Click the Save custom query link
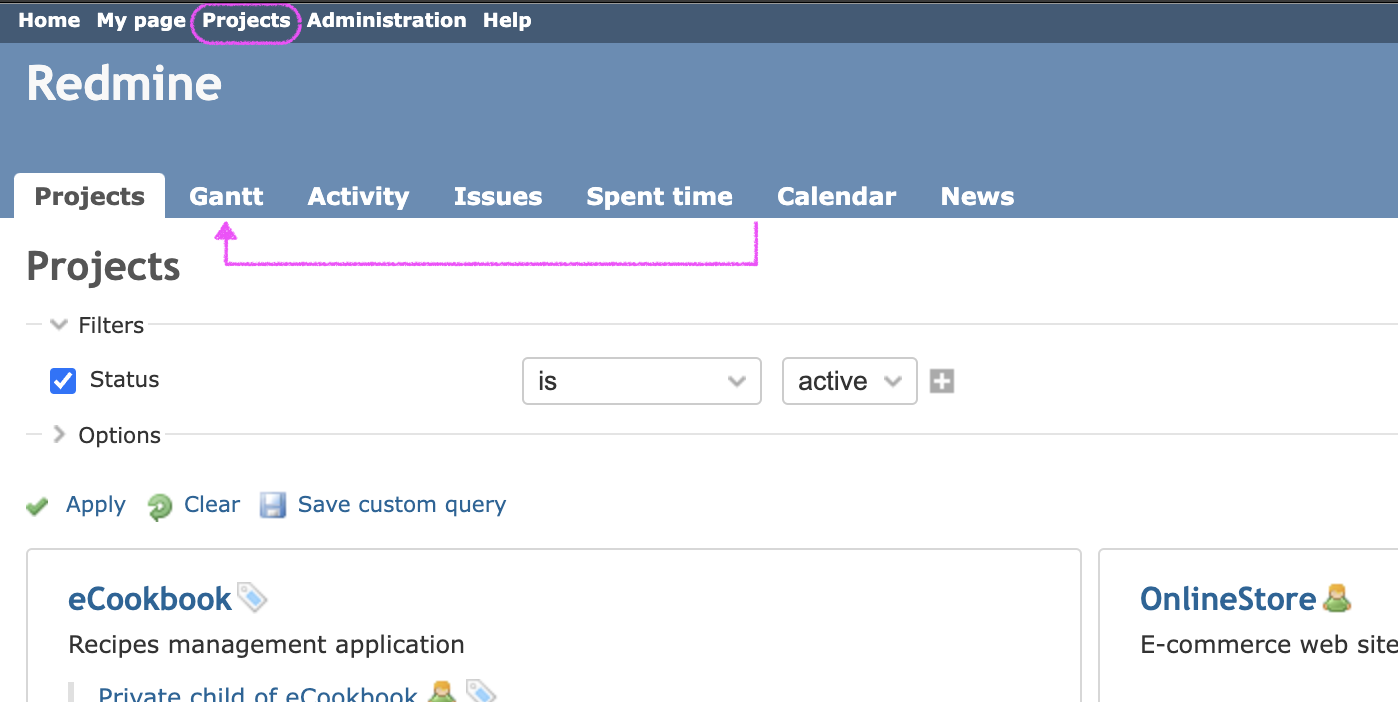The width and height of the screenshot is (1398, 702). (x=402, y=505)
